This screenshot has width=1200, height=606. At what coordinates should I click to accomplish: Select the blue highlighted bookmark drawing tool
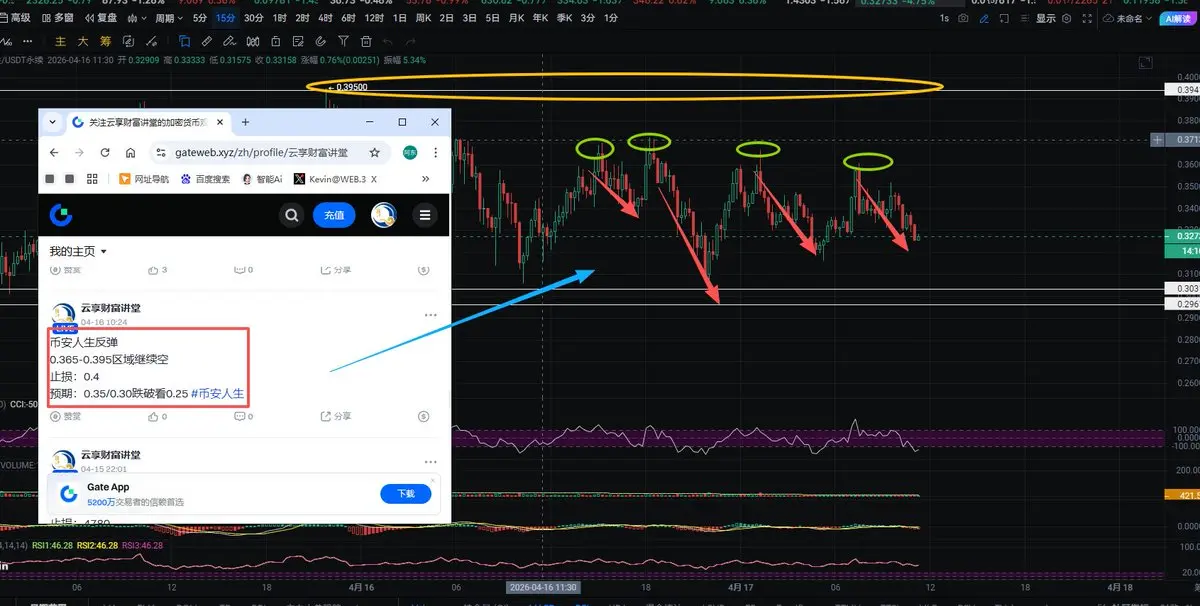click(x=184, y=41)
